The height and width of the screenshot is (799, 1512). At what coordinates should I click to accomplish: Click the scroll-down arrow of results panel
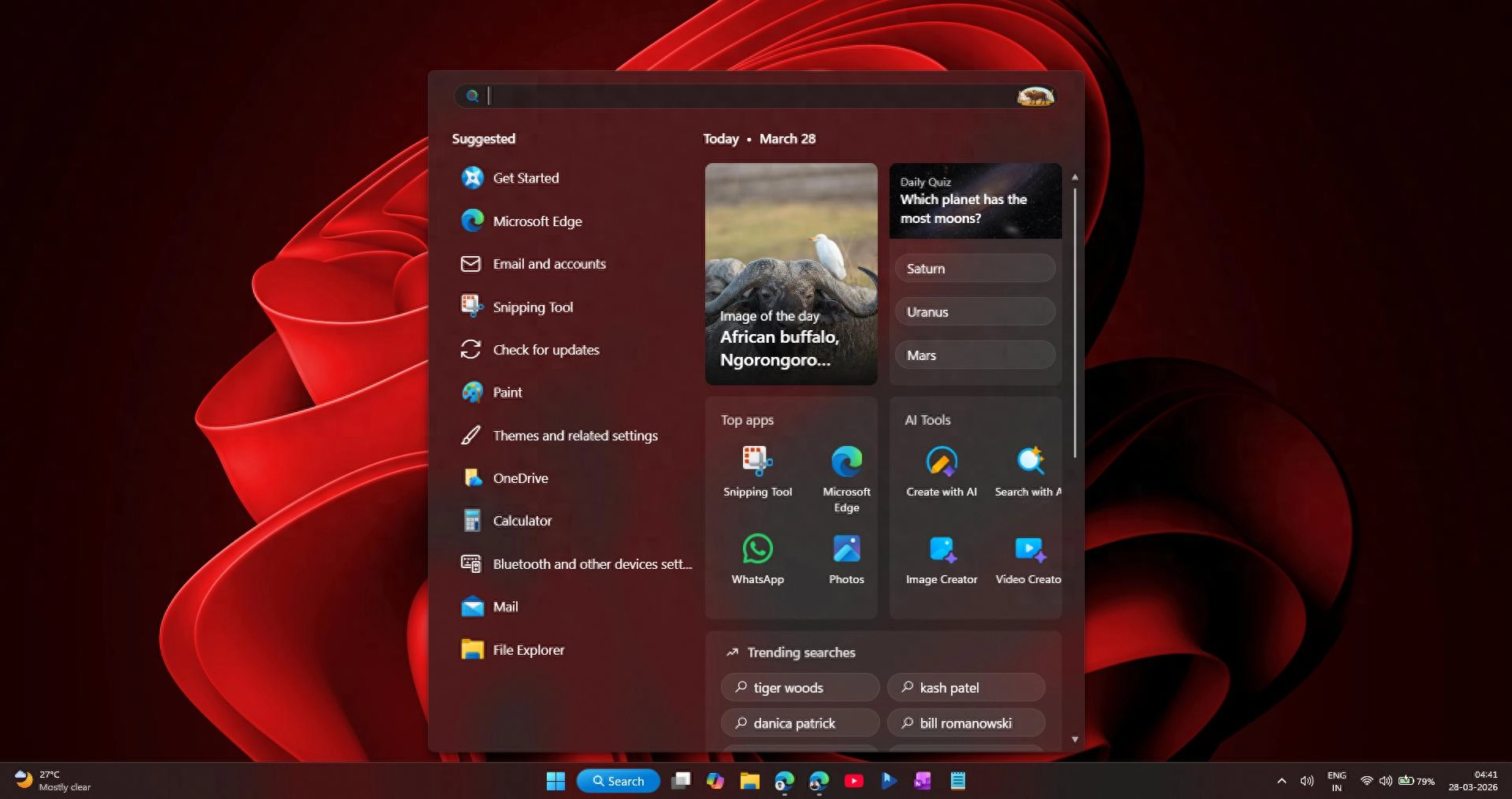point(1075,739)
